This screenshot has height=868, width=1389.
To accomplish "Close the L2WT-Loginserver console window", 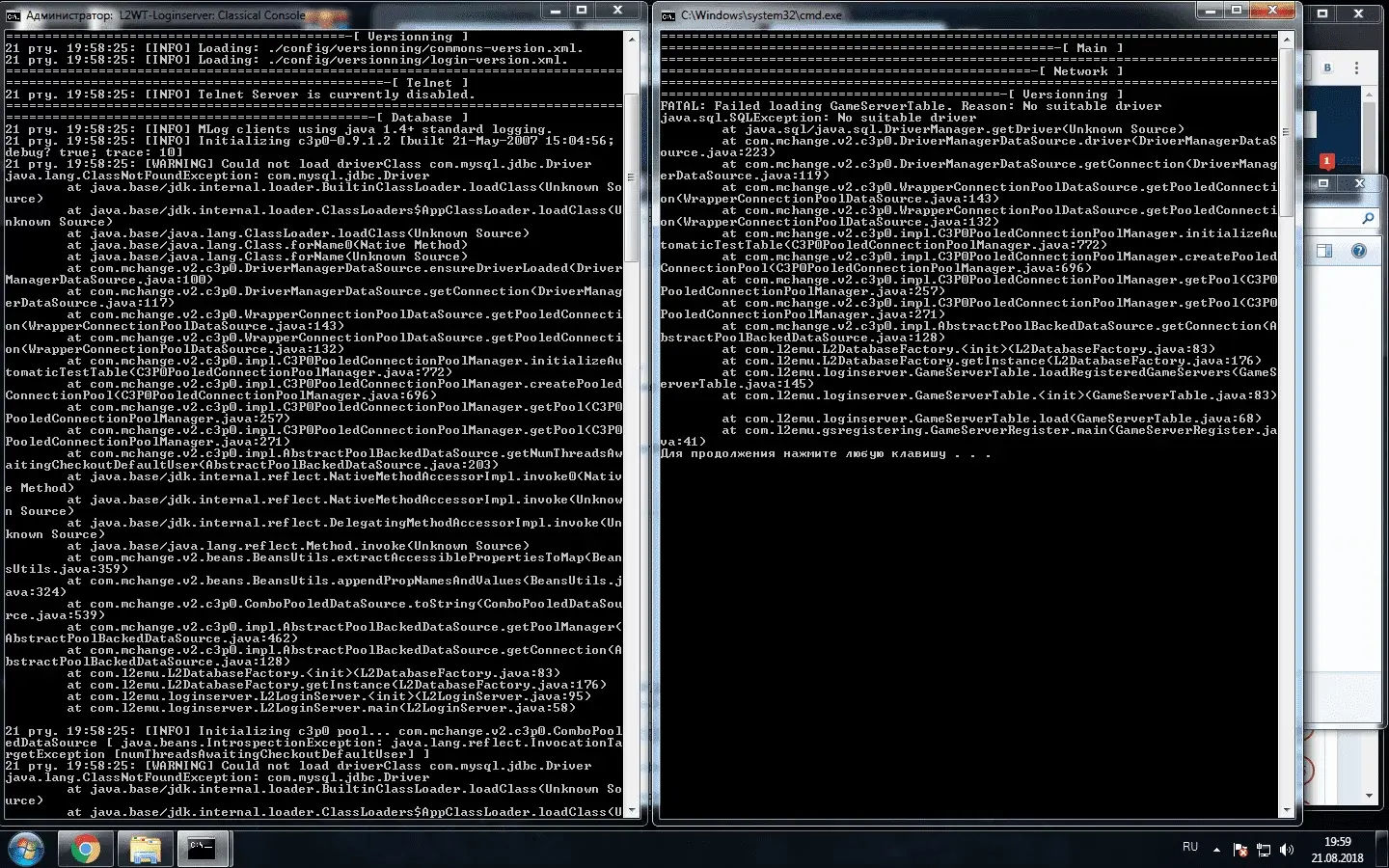I will (617, 10).
